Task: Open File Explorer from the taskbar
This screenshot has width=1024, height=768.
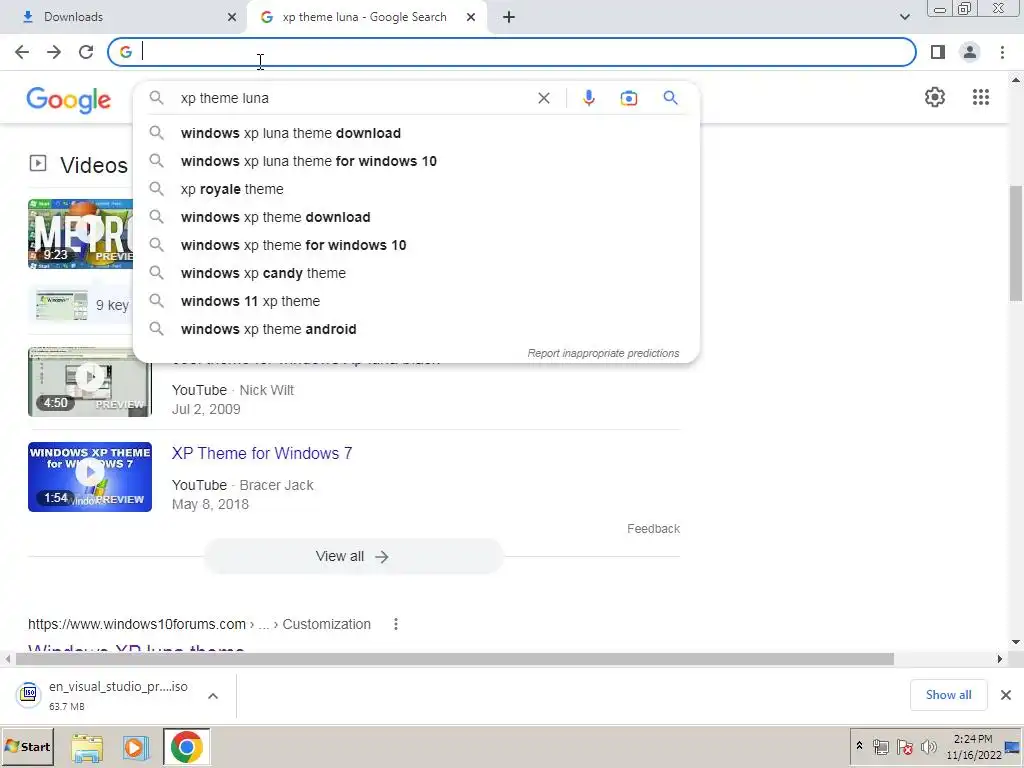Action: 87,747
